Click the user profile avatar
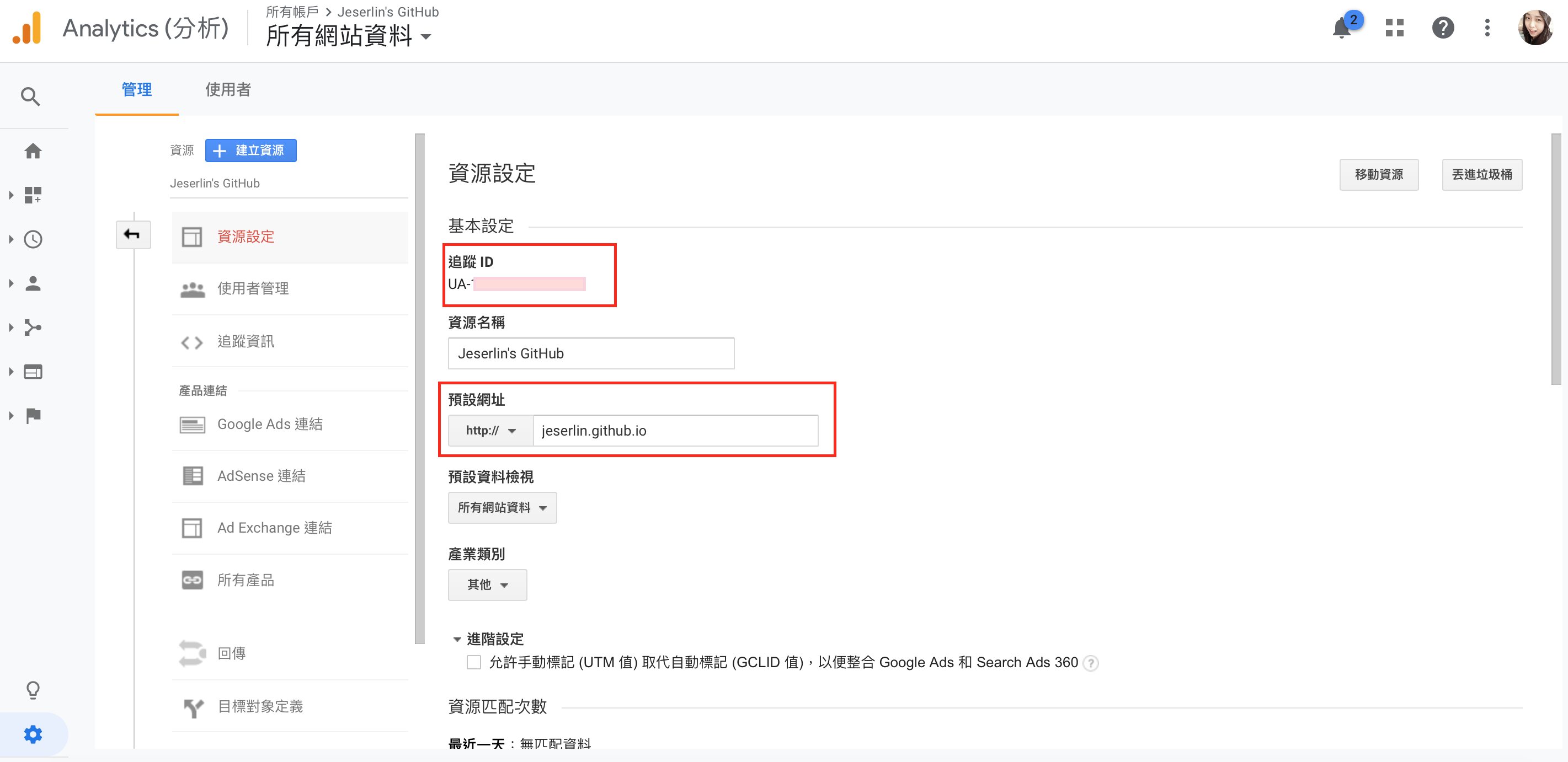1568x762 pixels. 1535,28
